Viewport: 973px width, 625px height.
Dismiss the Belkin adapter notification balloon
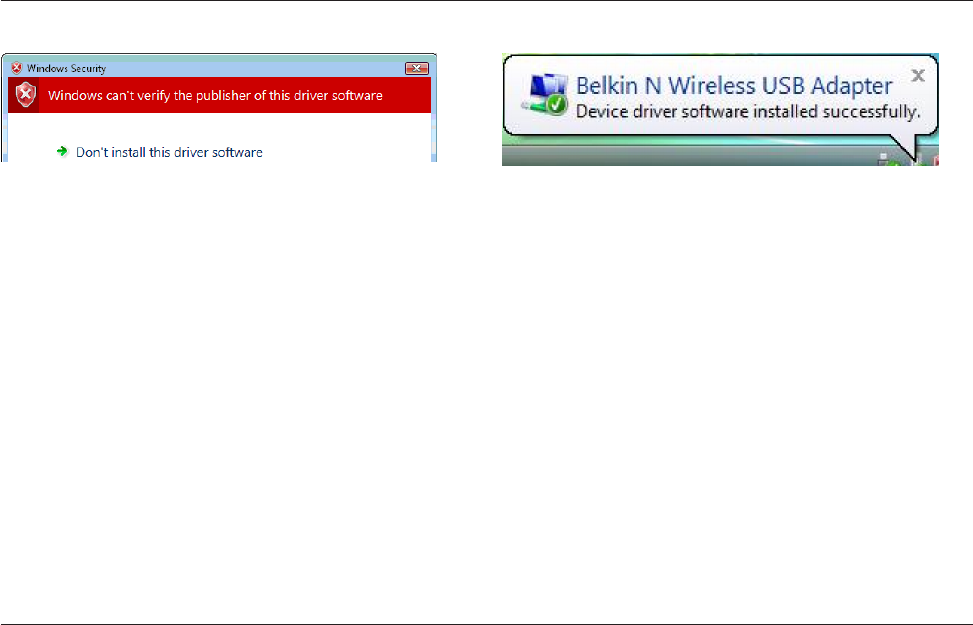tap(918, 76)
